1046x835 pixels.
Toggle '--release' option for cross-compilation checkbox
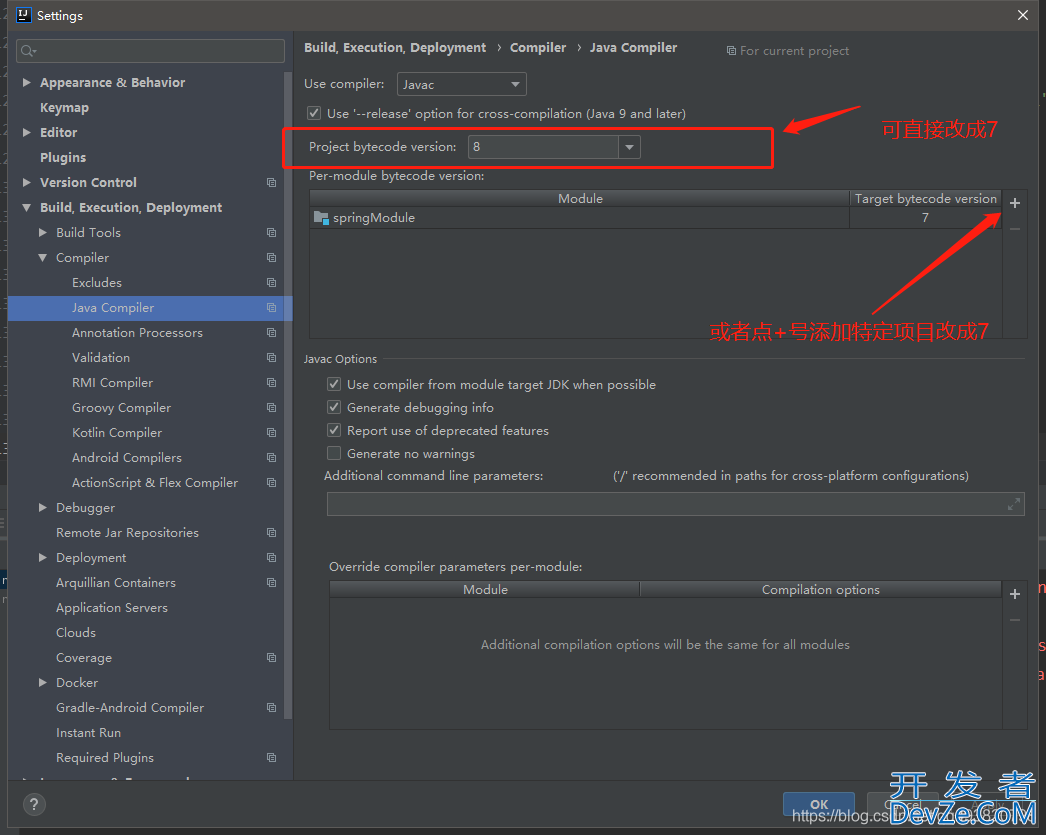tap(314, 113)
